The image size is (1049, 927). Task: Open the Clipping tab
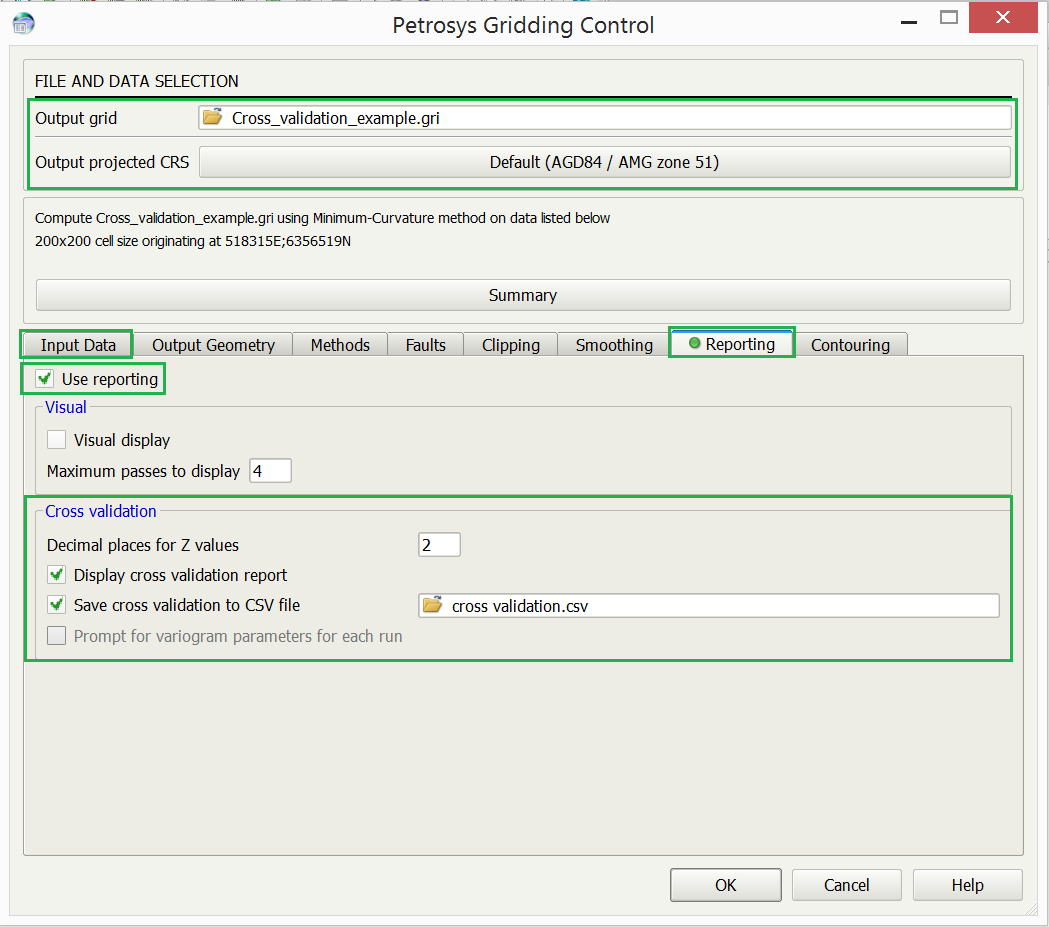coord(510,345)
